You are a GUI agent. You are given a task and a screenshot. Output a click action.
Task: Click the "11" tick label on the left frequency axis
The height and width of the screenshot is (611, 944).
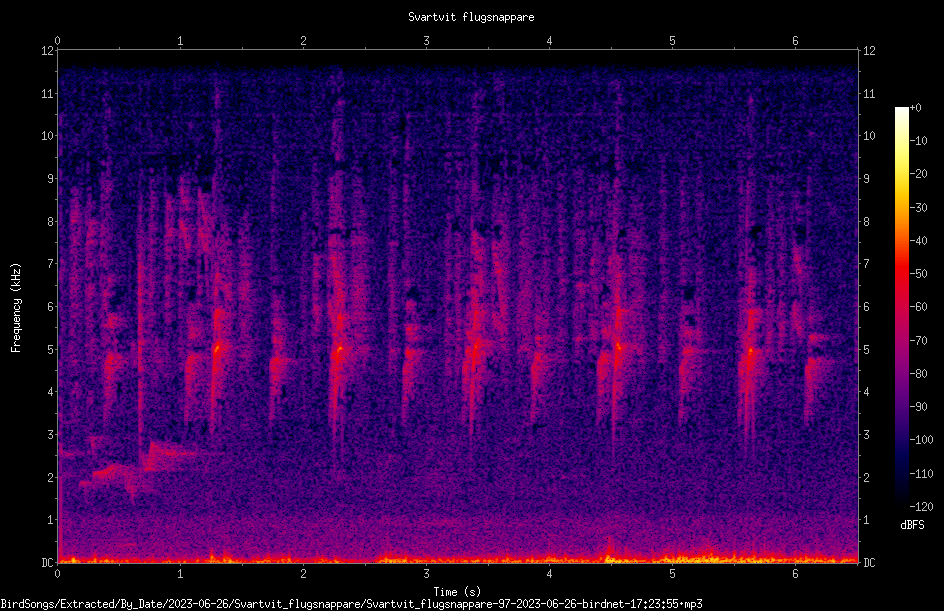(47, 93)
